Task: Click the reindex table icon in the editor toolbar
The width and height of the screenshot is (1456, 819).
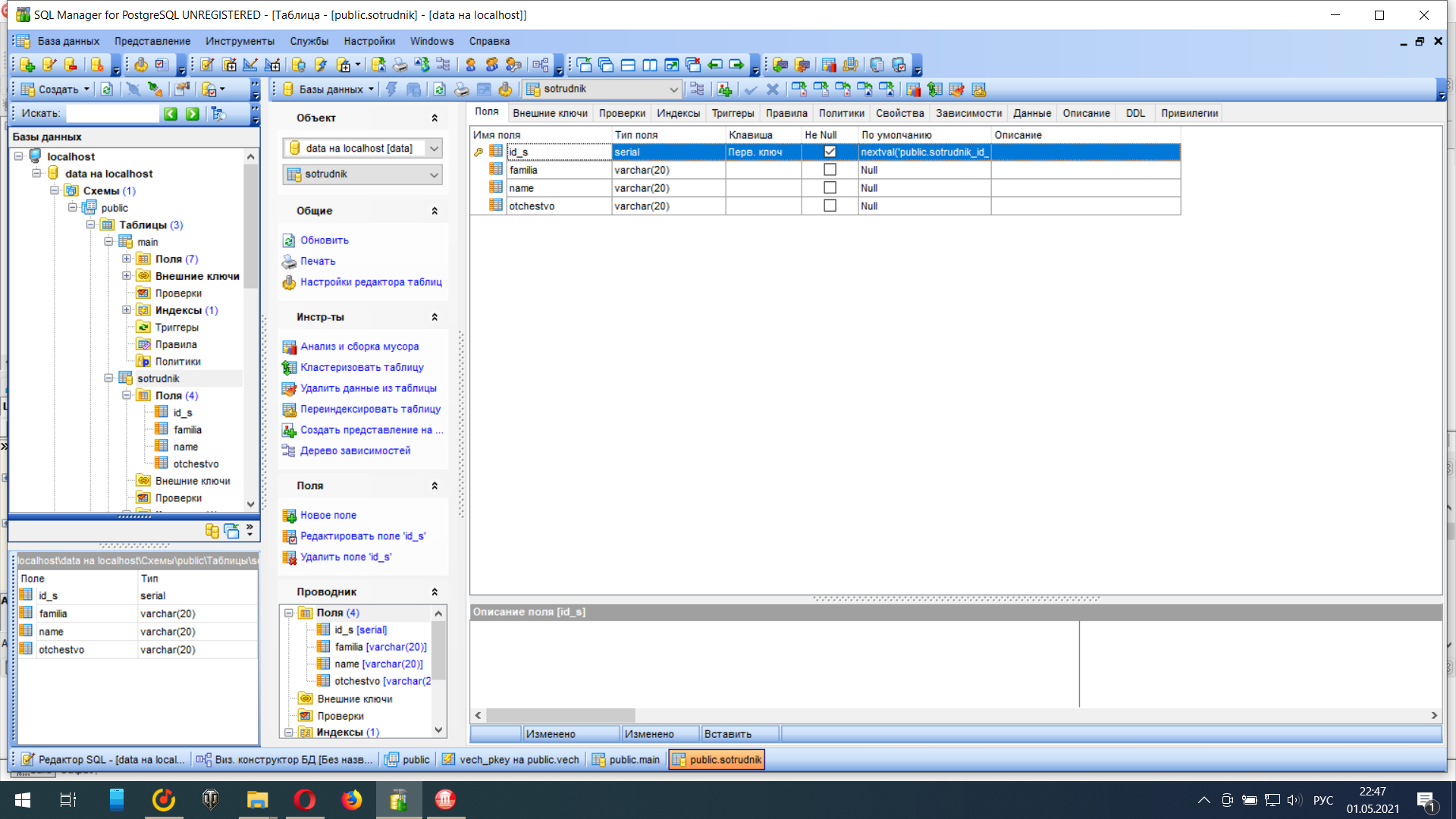Action: 979,89
